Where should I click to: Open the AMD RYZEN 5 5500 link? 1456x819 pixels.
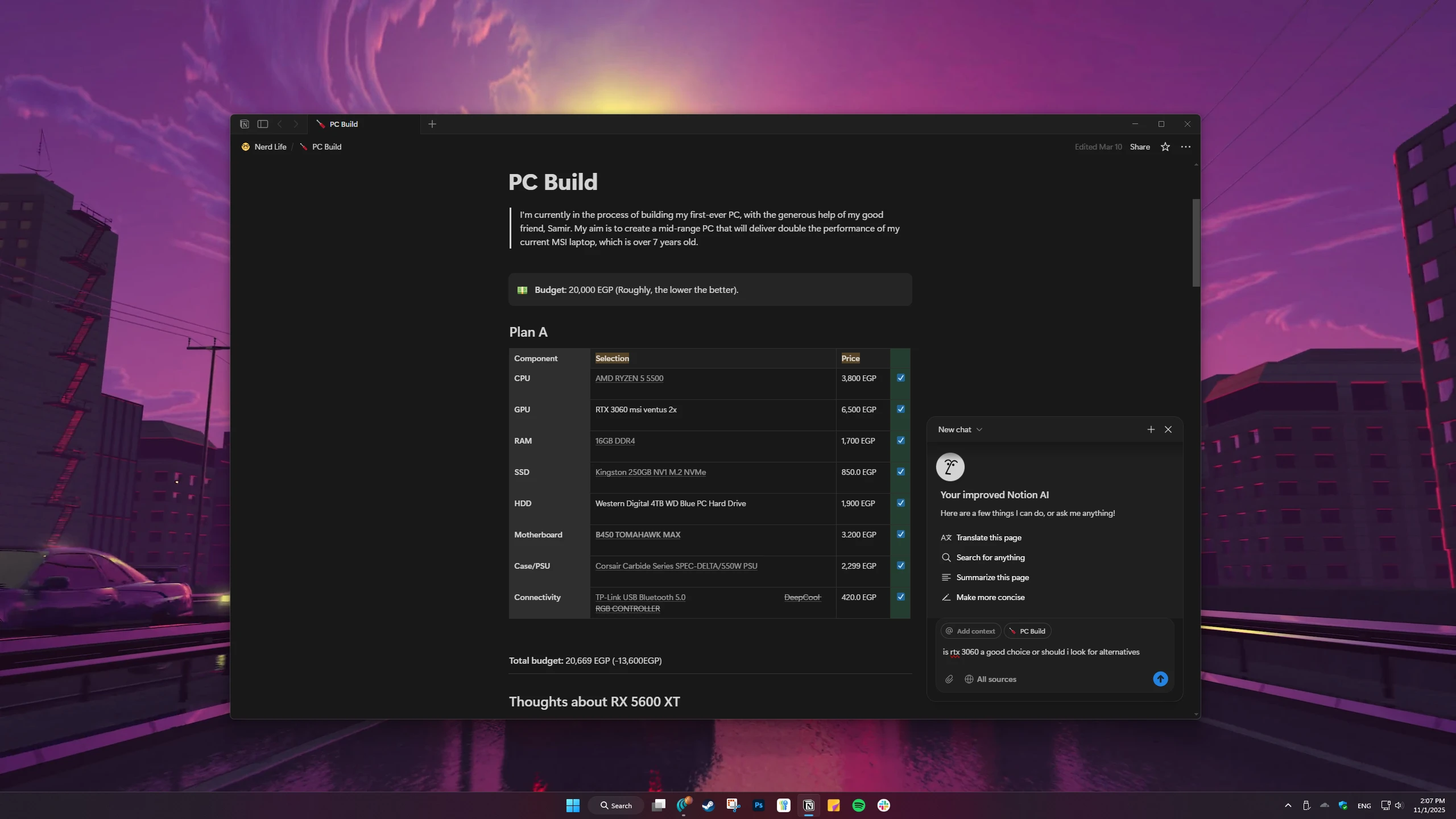point(629,378)
